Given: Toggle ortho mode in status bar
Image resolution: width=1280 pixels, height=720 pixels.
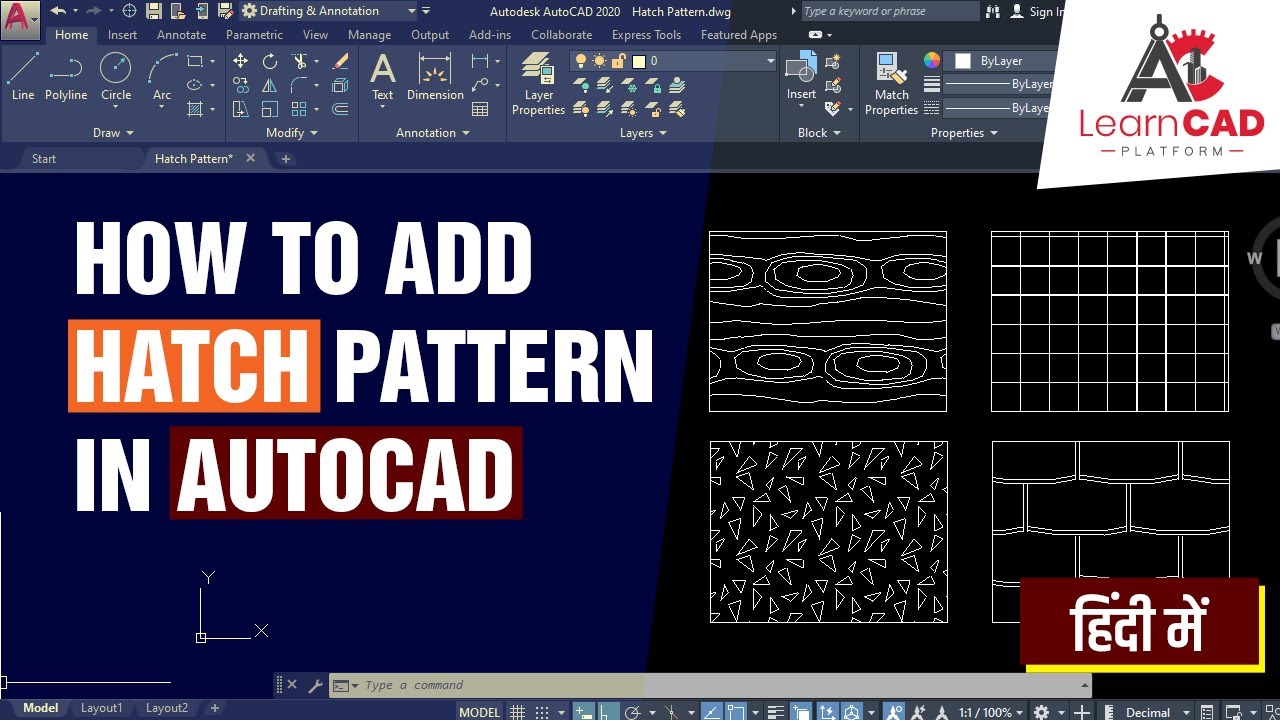Looking at the screenshot, I should pyautogui.click(x=607, y=712).
